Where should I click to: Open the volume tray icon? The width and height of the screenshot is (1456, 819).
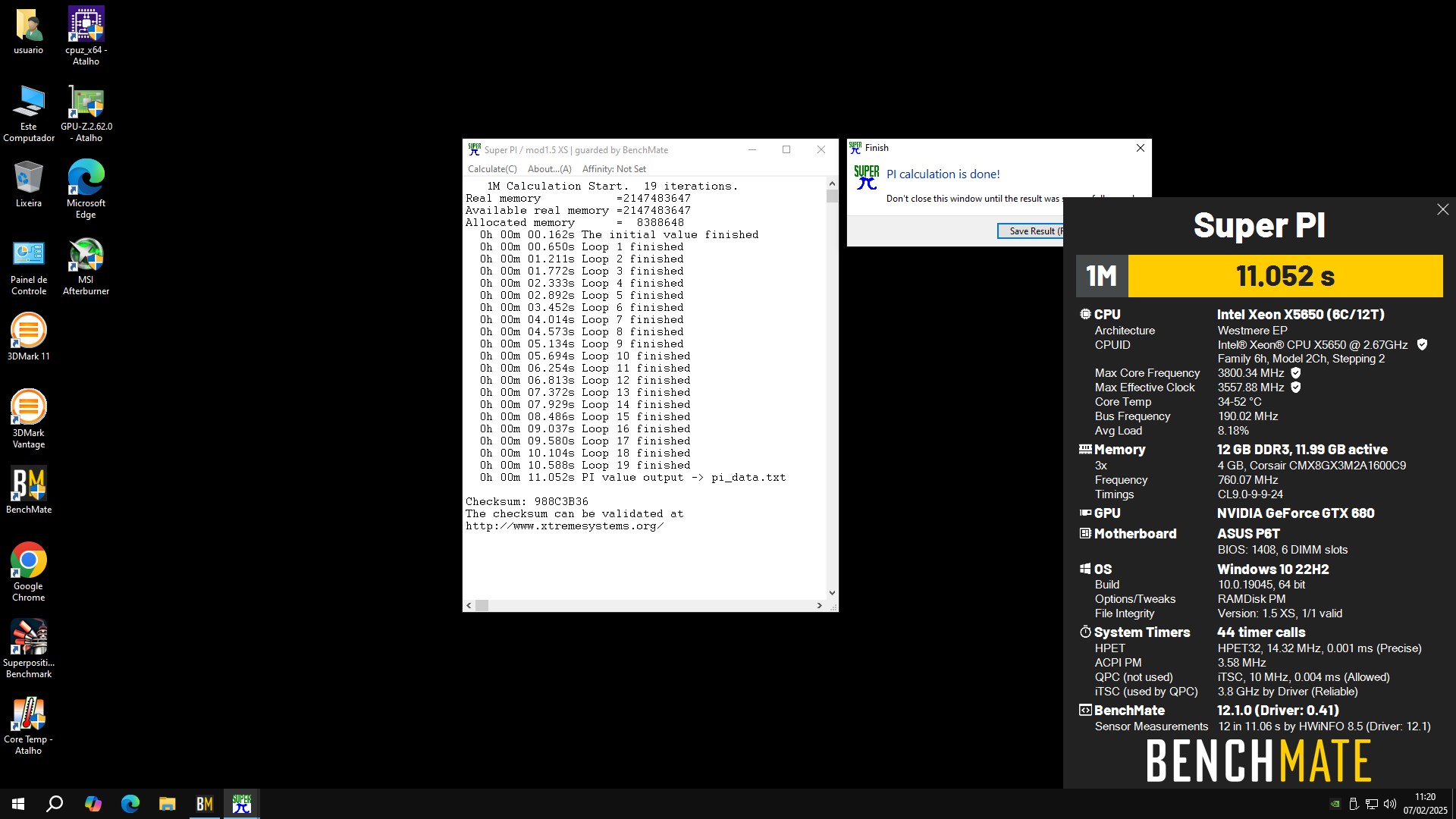1390,804
